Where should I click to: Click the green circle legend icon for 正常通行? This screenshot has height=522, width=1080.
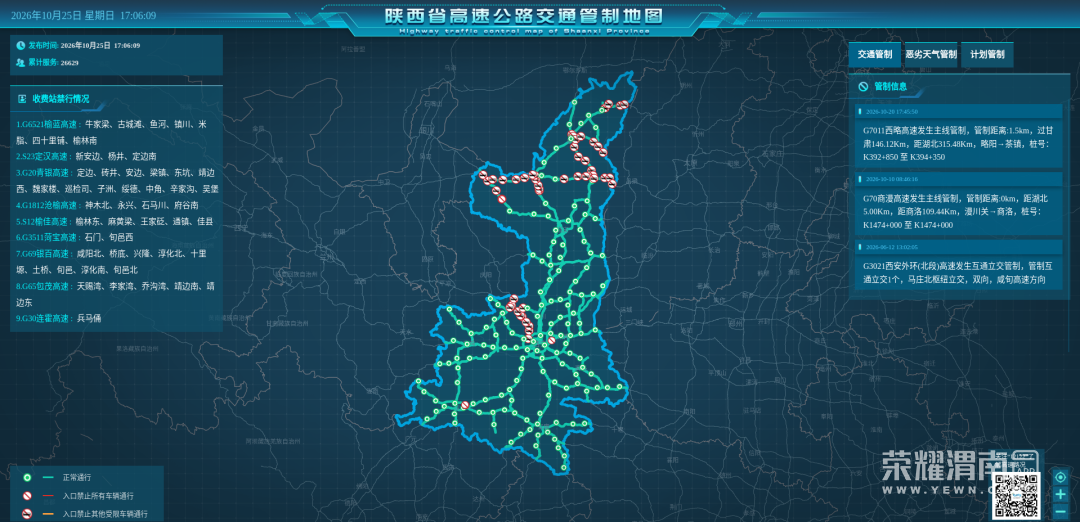26,477
